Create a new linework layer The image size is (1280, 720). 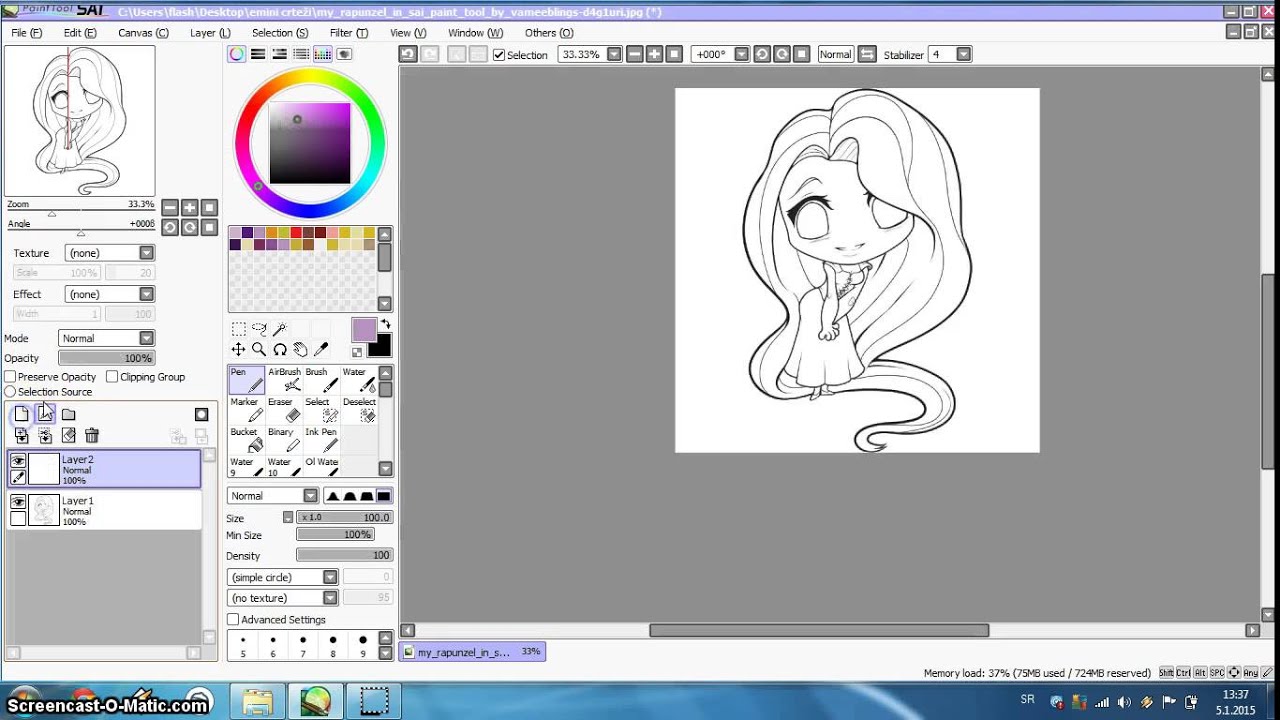(x=45, y=414)
